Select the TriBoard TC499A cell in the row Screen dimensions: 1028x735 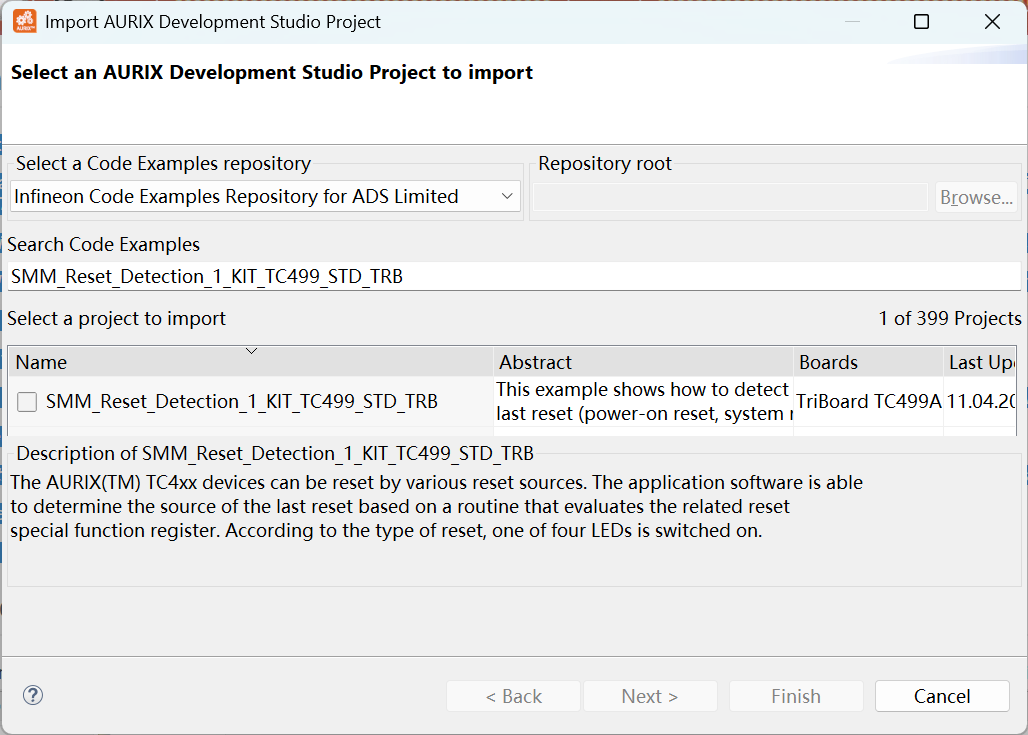[868, 402]
